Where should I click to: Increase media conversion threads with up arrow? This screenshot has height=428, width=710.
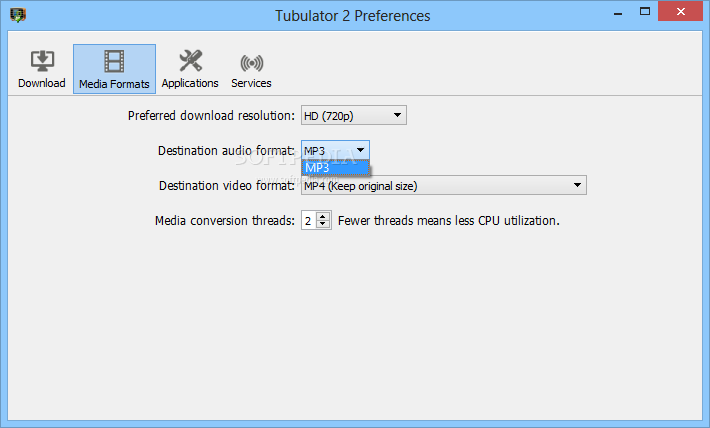(323, 216)
